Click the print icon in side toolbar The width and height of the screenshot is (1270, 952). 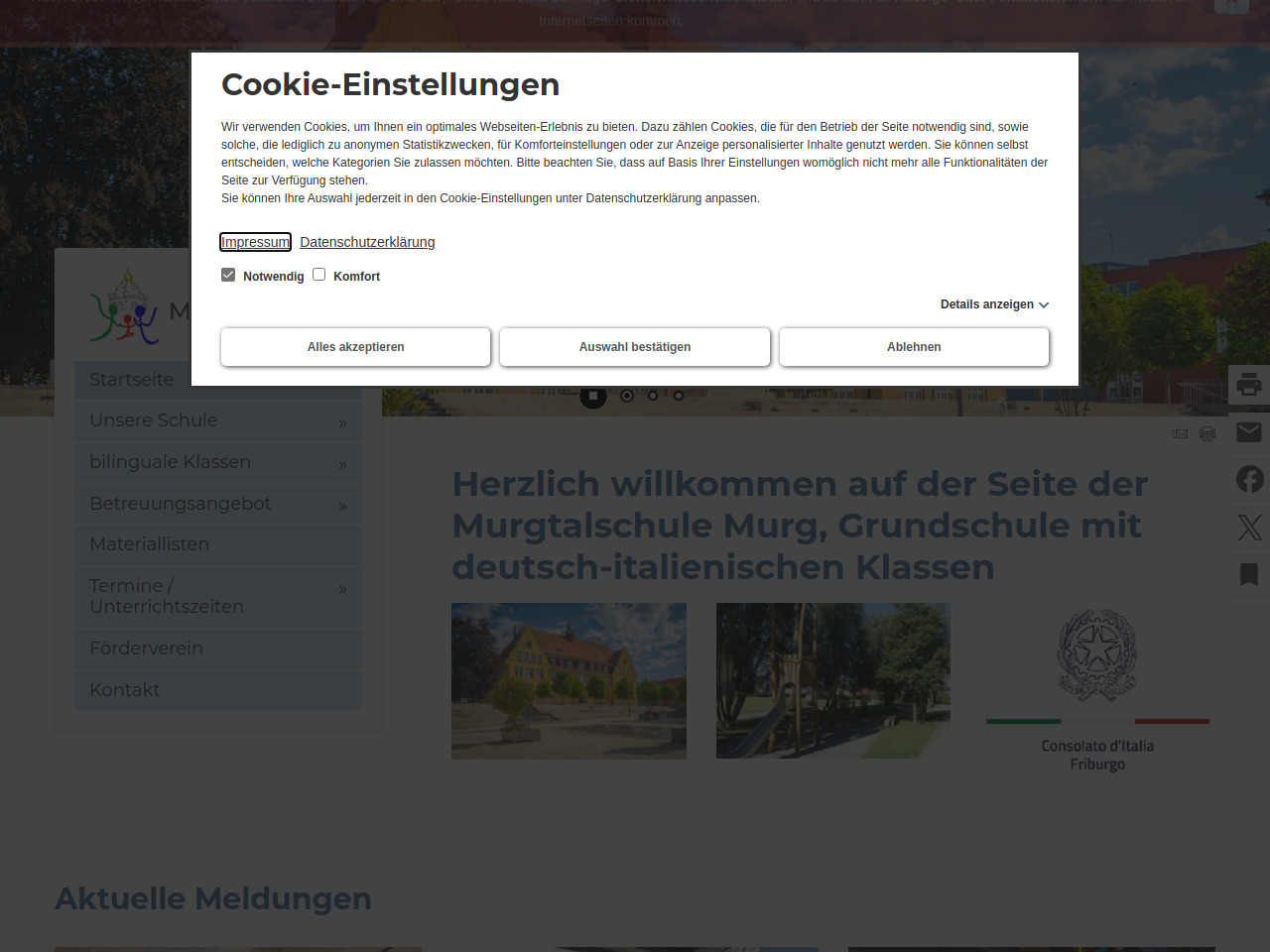click(x=1249, y=384)
